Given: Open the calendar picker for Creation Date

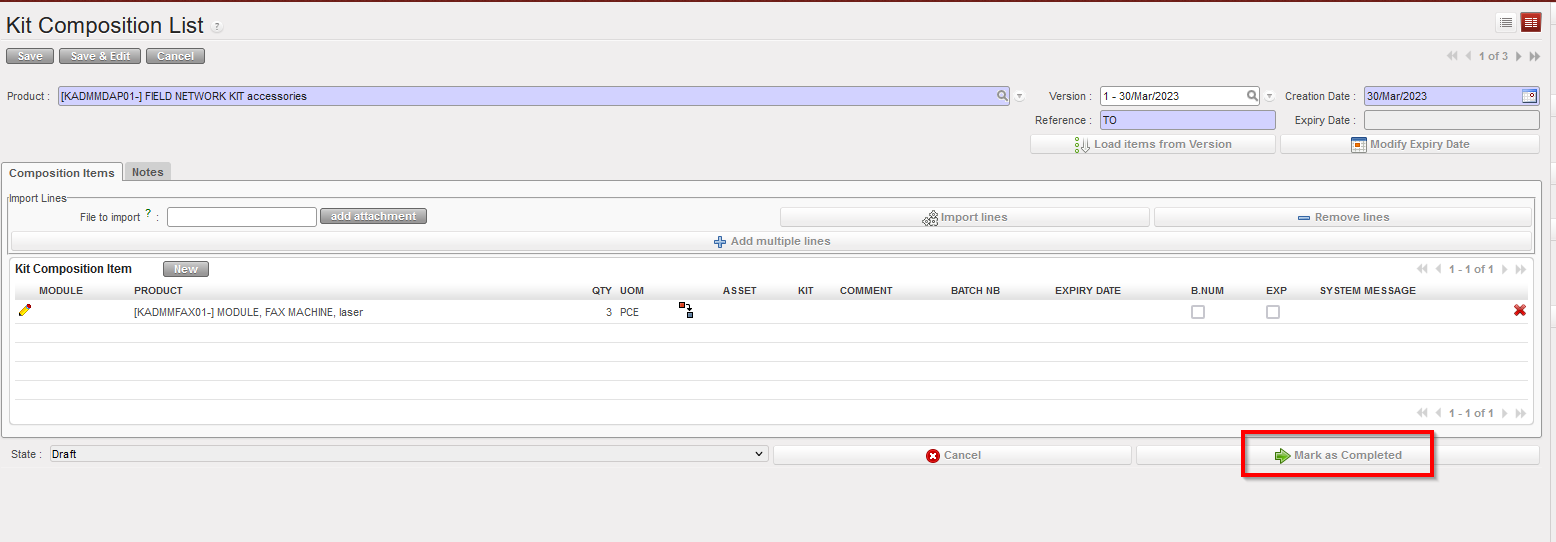Looking at the screenshot, I should (x=1529, y=96).
